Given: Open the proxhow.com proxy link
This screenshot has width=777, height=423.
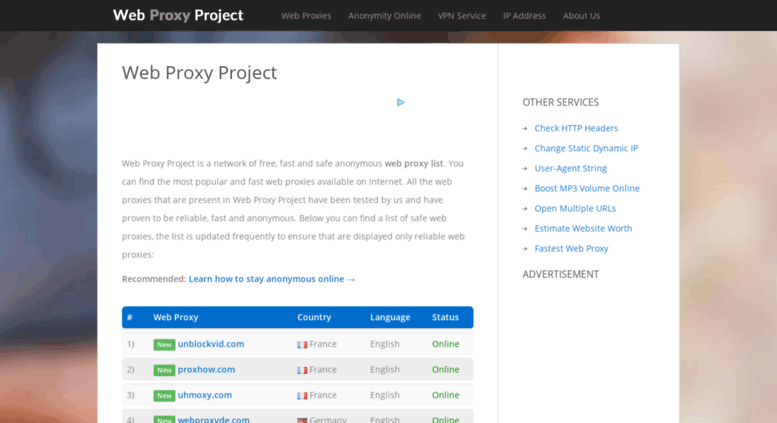Looking at the screenshot, I should coord(206,370).
